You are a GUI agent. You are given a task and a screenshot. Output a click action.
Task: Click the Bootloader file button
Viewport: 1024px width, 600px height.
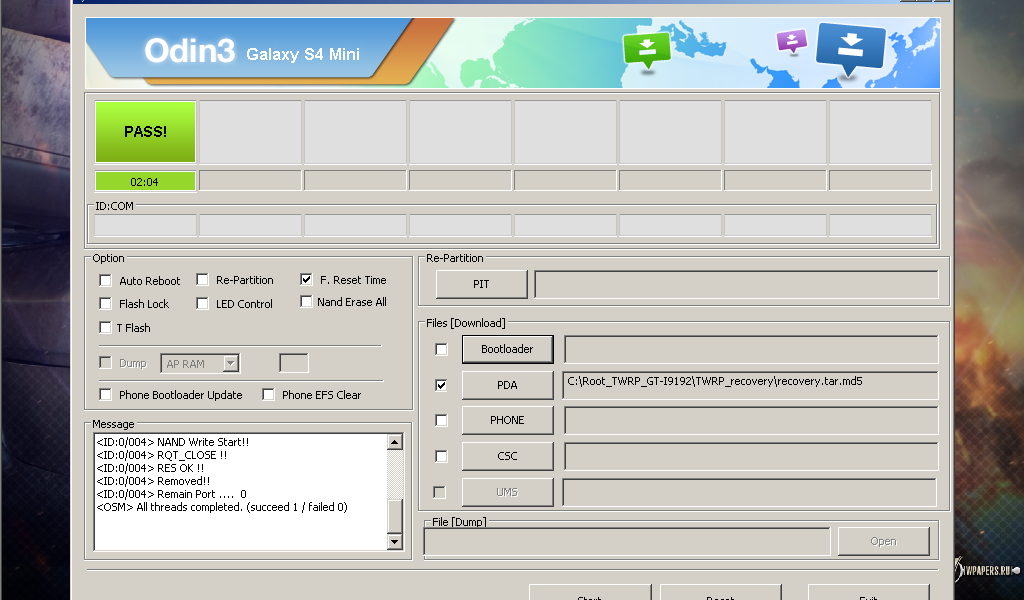tap(507, 349)
